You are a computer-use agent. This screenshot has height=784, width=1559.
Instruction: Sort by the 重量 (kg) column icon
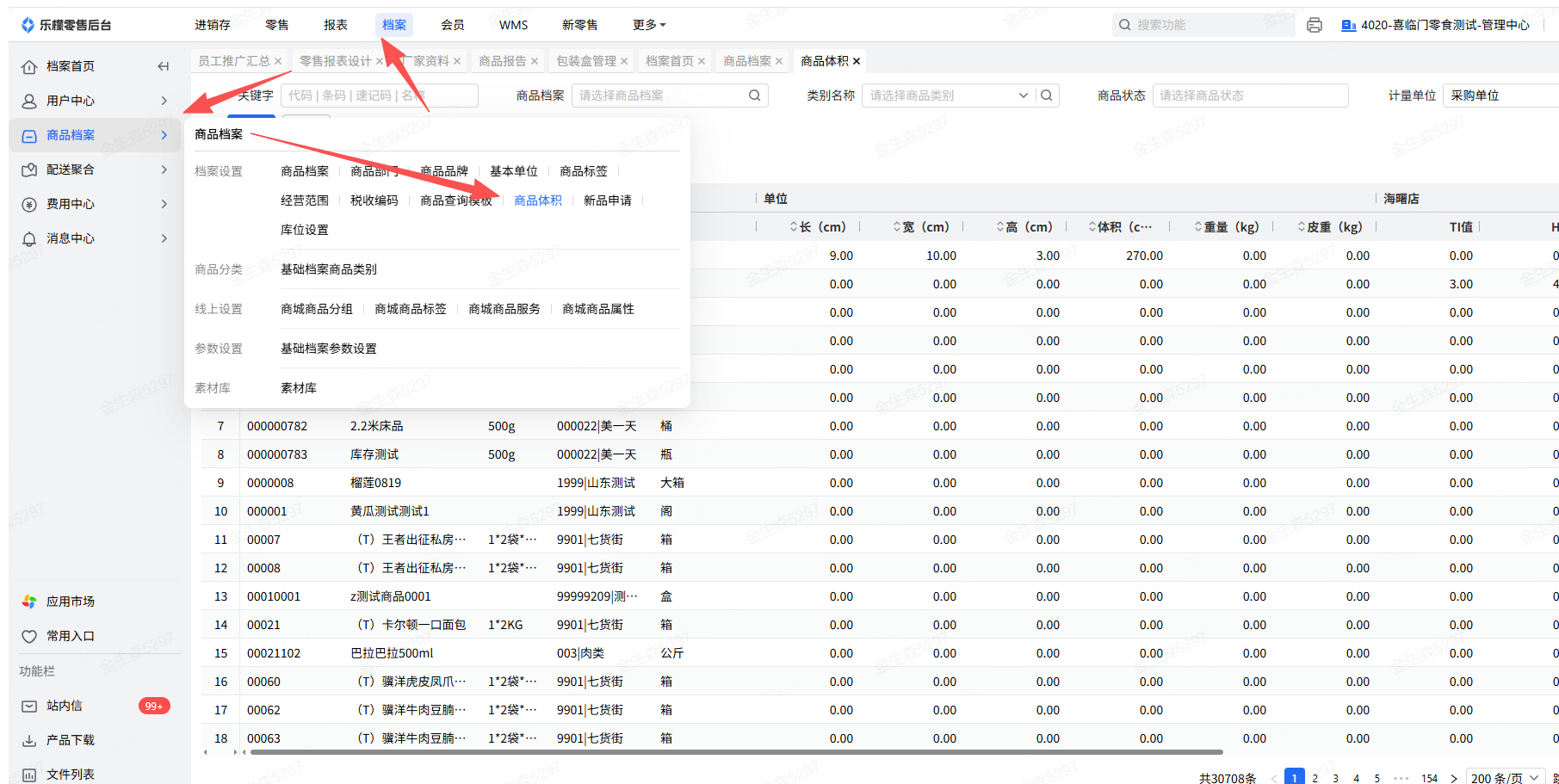coord(1198,227)
